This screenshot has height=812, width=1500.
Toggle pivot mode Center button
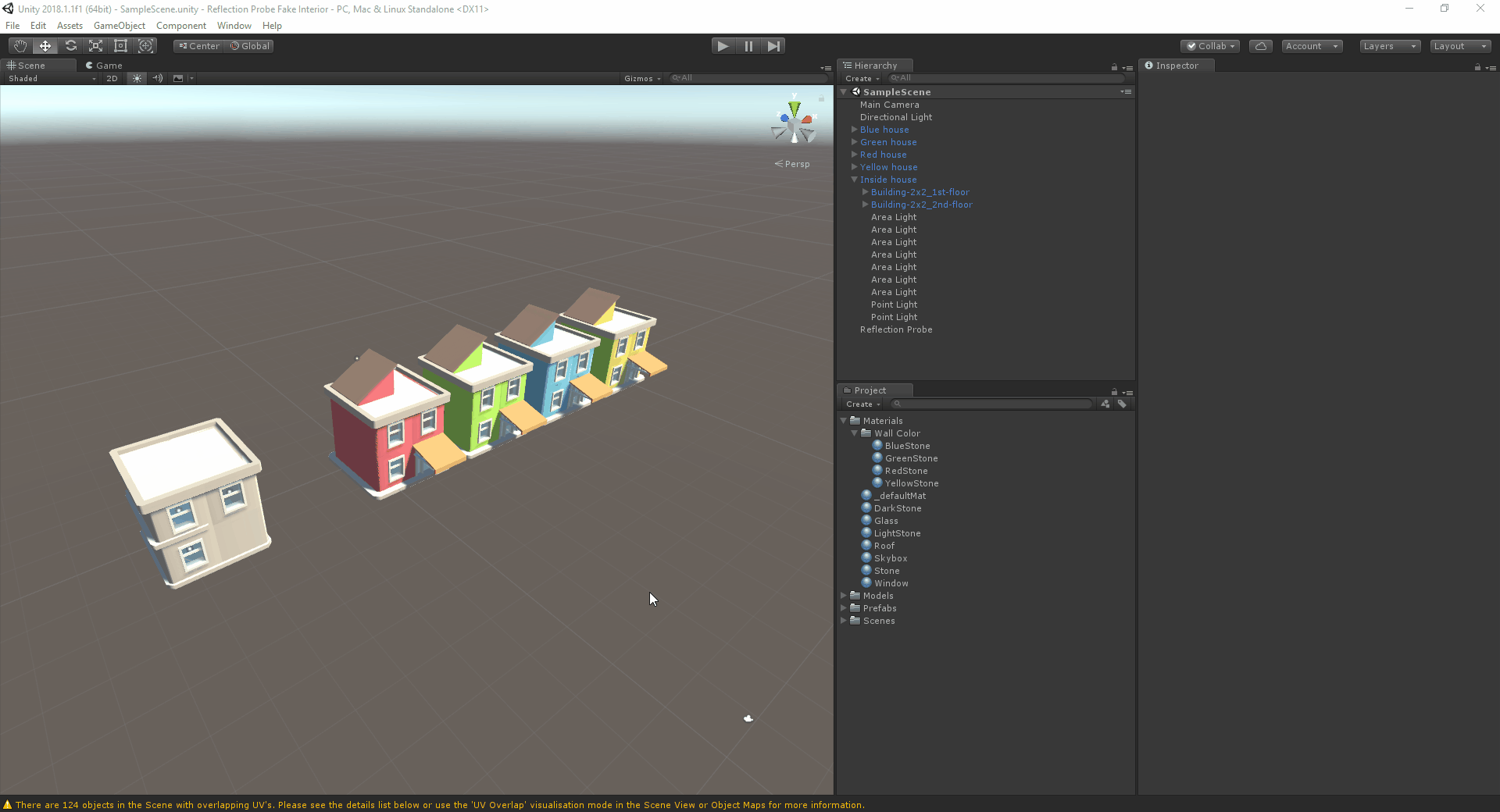[199, 46]
